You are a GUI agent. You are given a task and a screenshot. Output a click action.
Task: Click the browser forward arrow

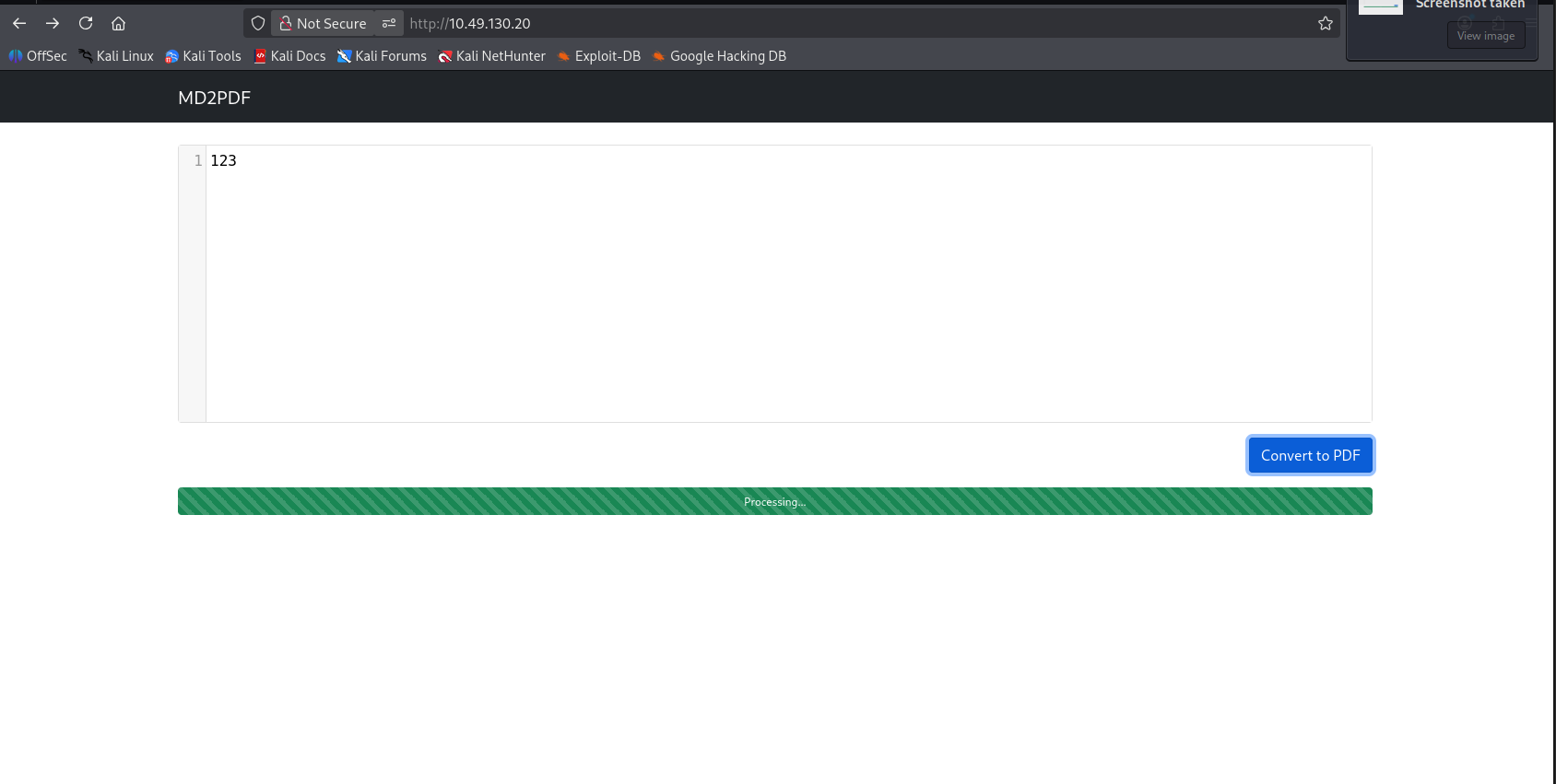(x=53, y=23)
